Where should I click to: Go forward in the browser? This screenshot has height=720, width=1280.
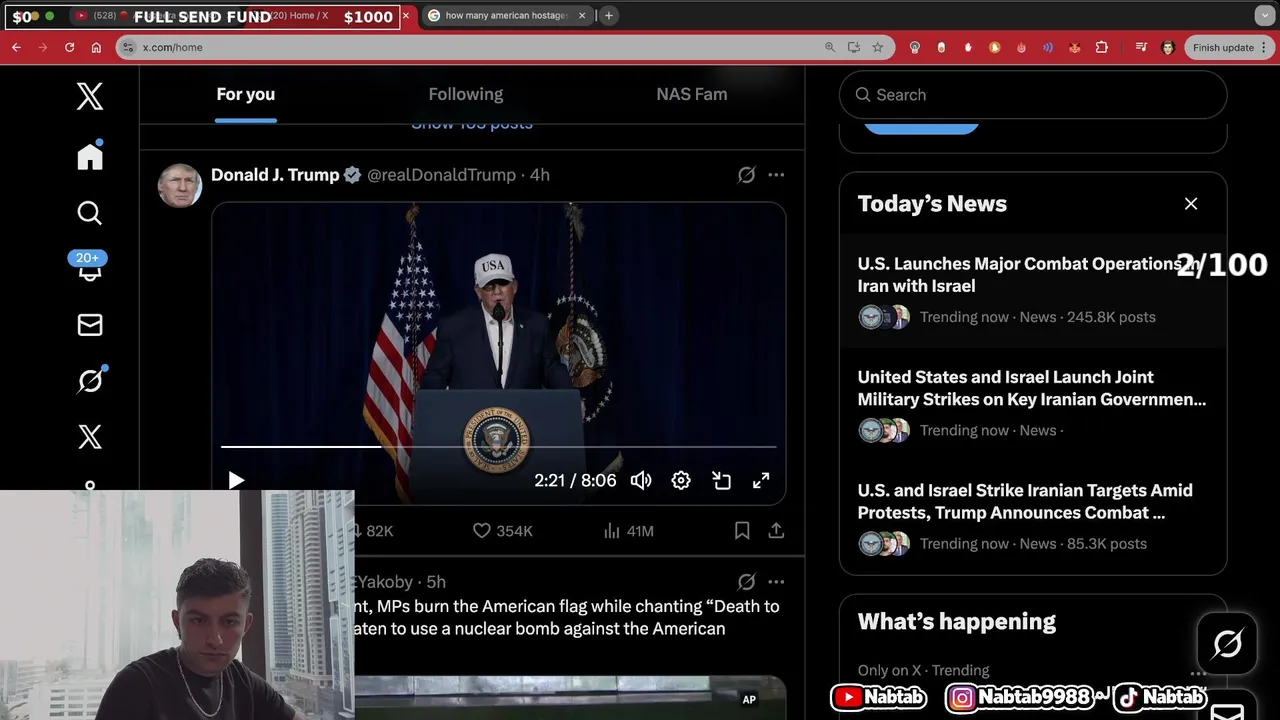point(42,47)
